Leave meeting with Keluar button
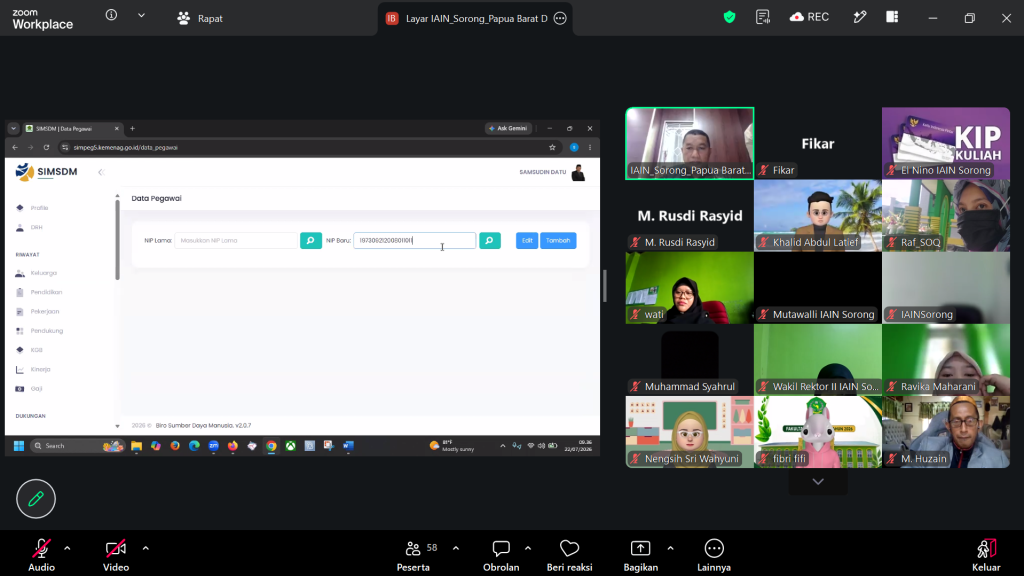 (986, 556)
